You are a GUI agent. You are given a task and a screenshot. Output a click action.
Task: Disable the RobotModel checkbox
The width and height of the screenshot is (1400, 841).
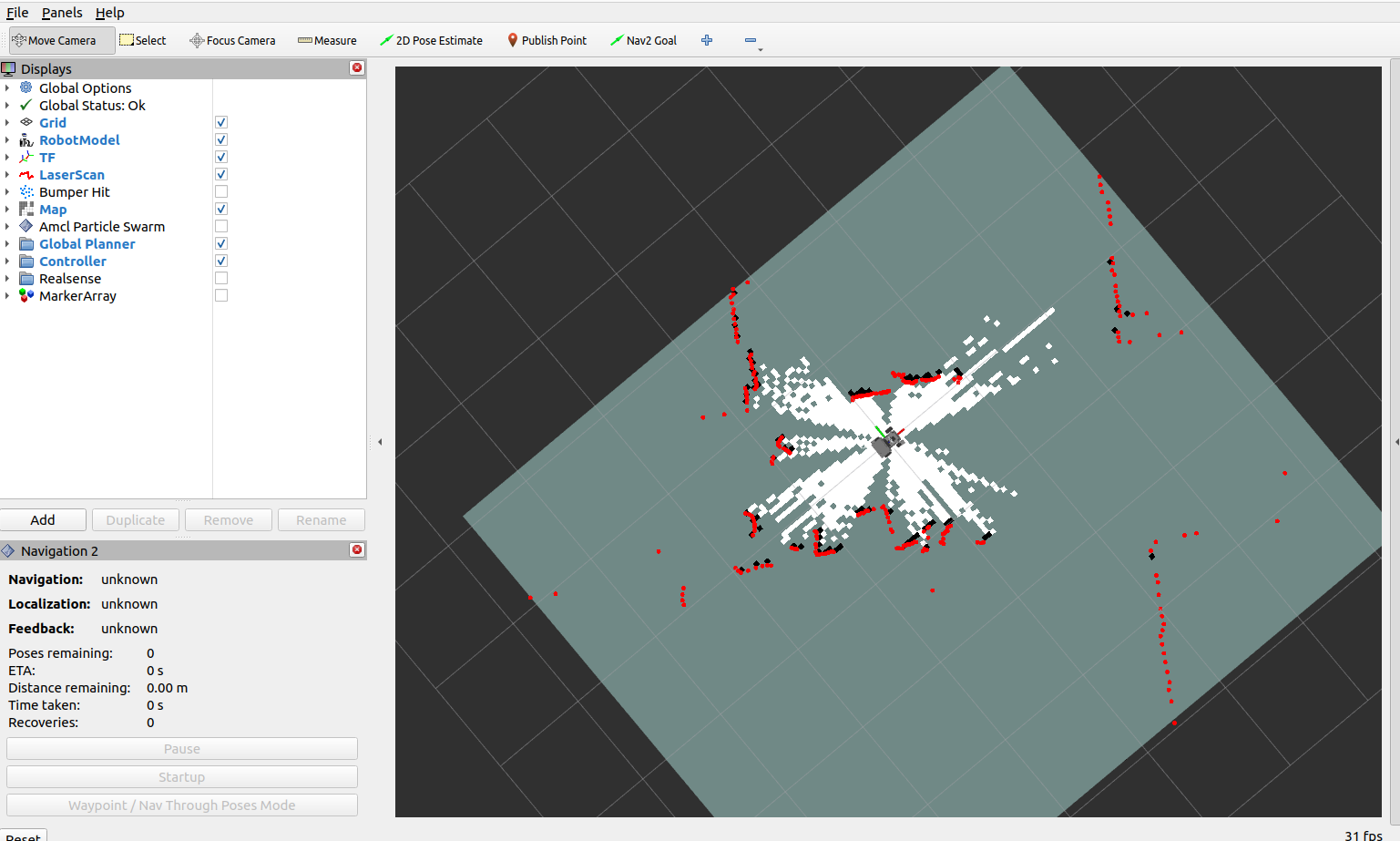[x=221, y=139]
